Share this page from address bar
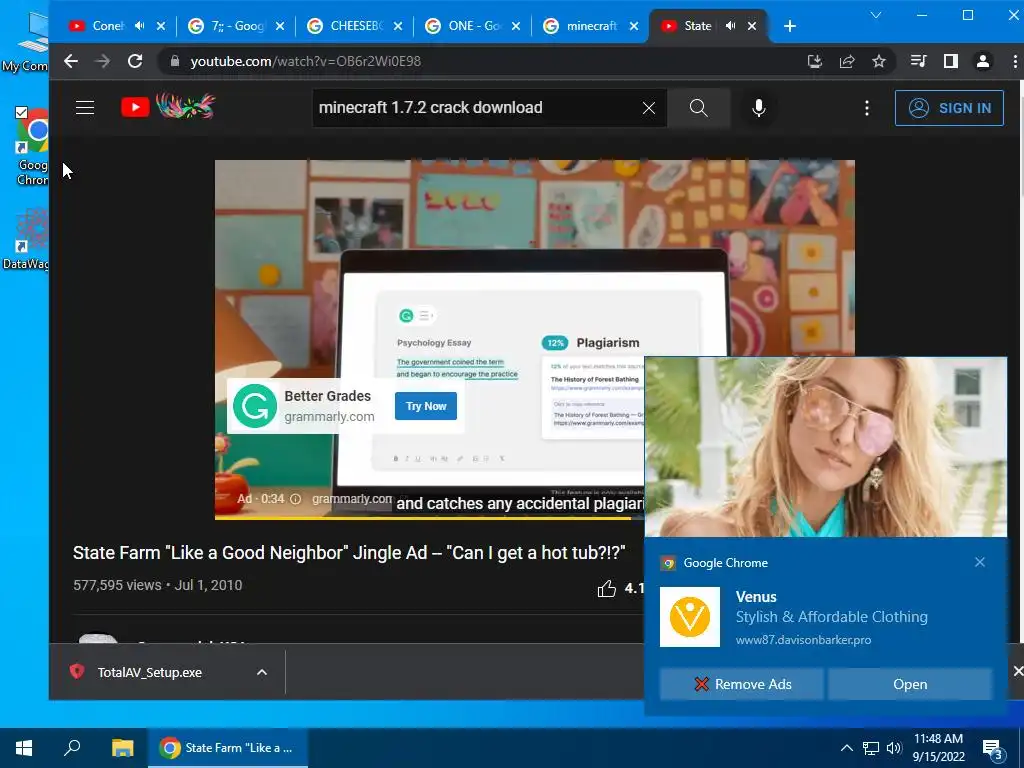 [x=847, y=61]
